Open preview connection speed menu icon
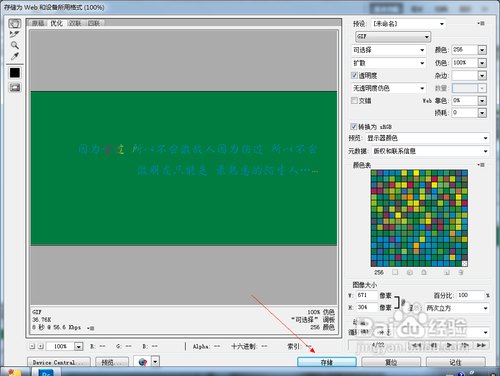Image resolution: width=500 pixels, height=376 pixels. [x=90, y=328]
